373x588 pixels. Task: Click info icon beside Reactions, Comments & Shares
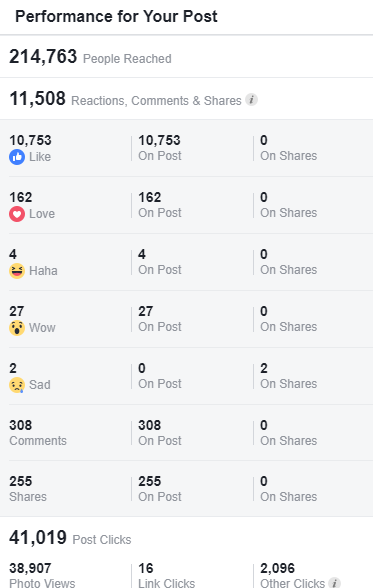[x=252, y=100]
